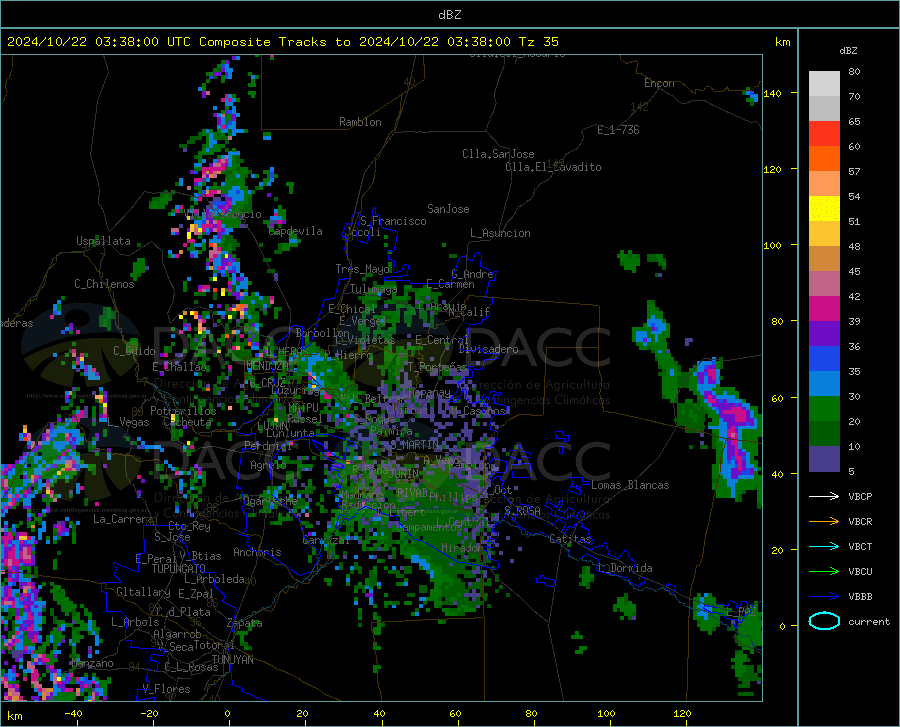The height and width of the screenshot is (727, 900).
Task: Click the Anchoris map label
Action: tap(257, 552)
